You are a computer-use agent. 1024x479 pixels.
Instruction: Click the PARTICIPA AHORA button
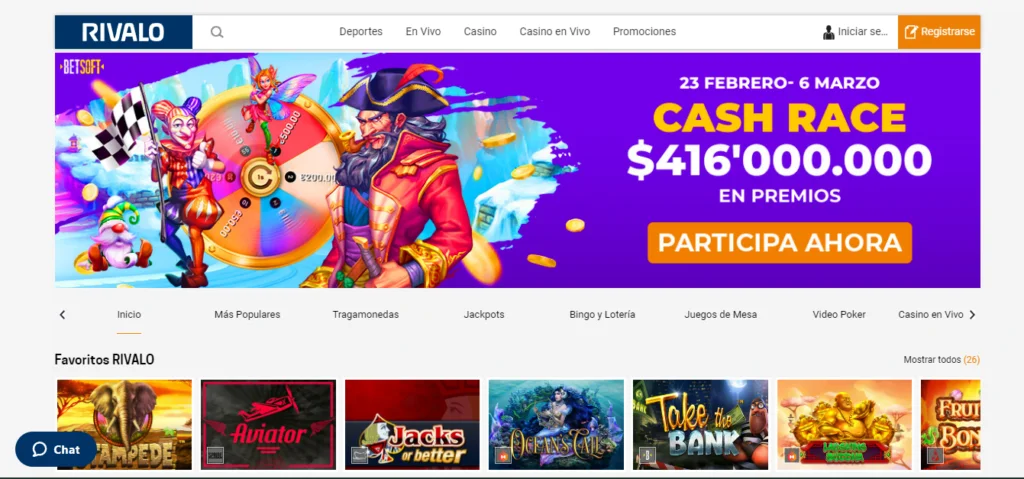[780, 242]
